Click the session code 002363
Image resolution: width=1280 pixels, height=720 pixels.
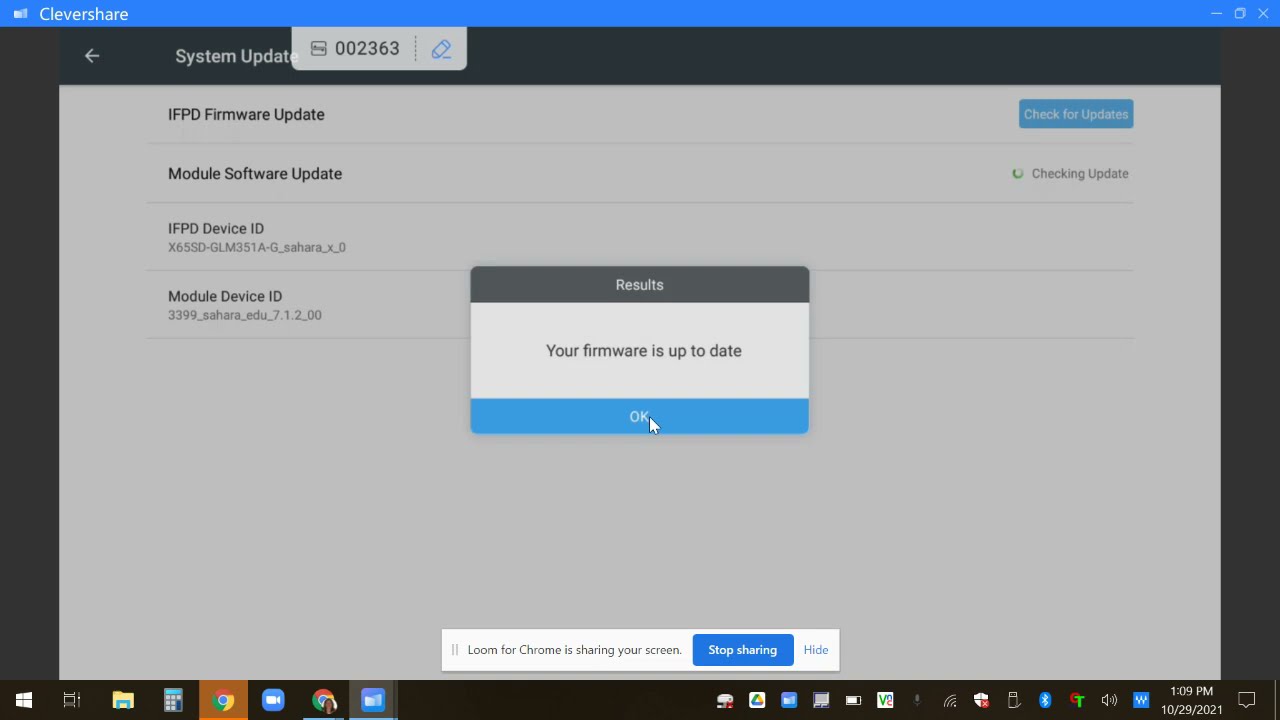point(367,49)
